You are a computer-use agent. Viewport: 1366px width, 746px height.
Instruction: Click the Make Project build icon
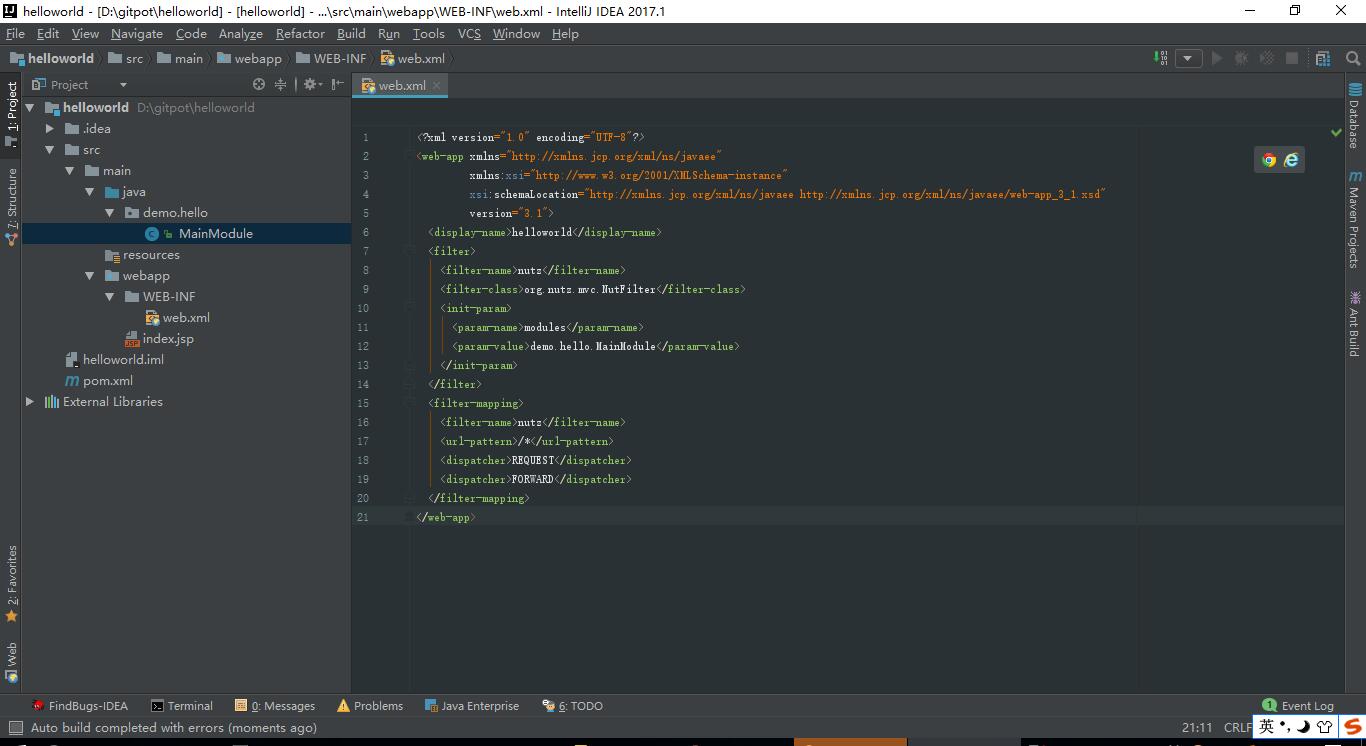tap(1161, 58)
